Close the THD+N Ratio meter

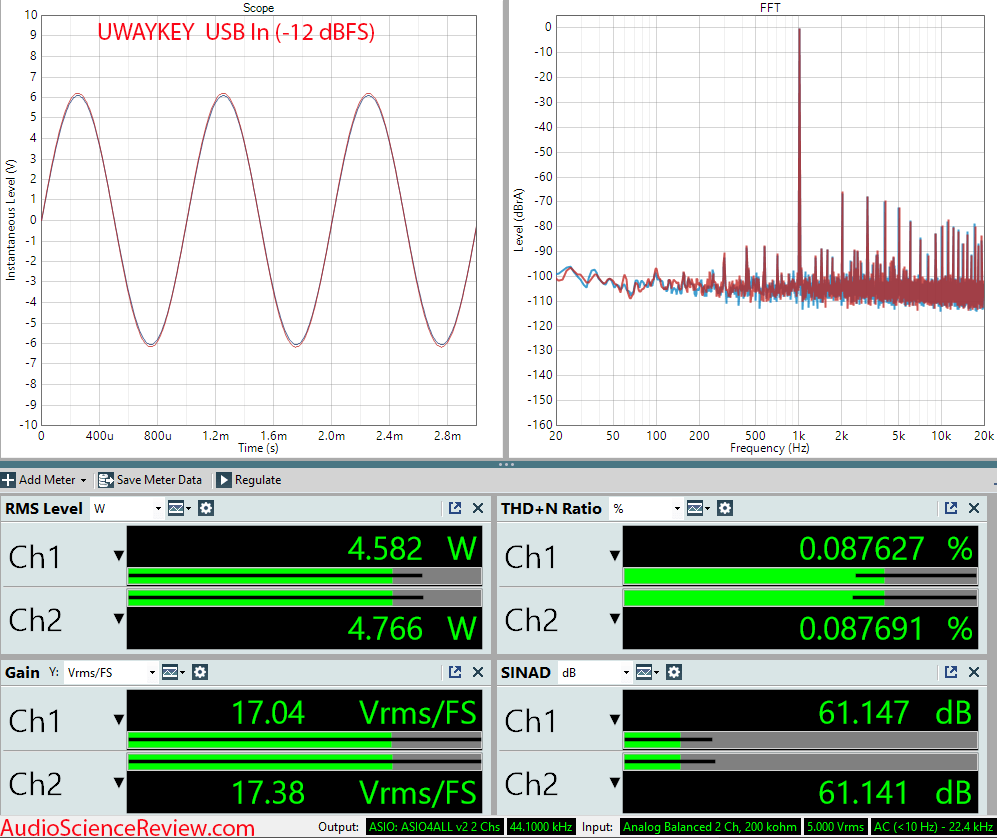coord(973,508)
